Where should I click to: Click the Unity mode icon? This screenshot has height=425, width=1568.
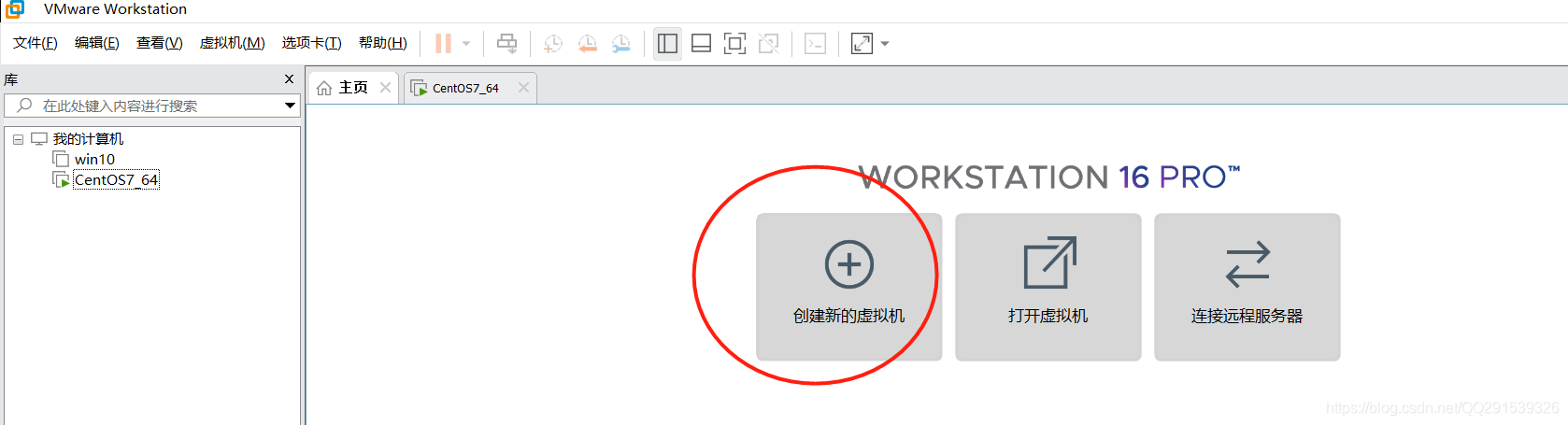pos(769,44)
